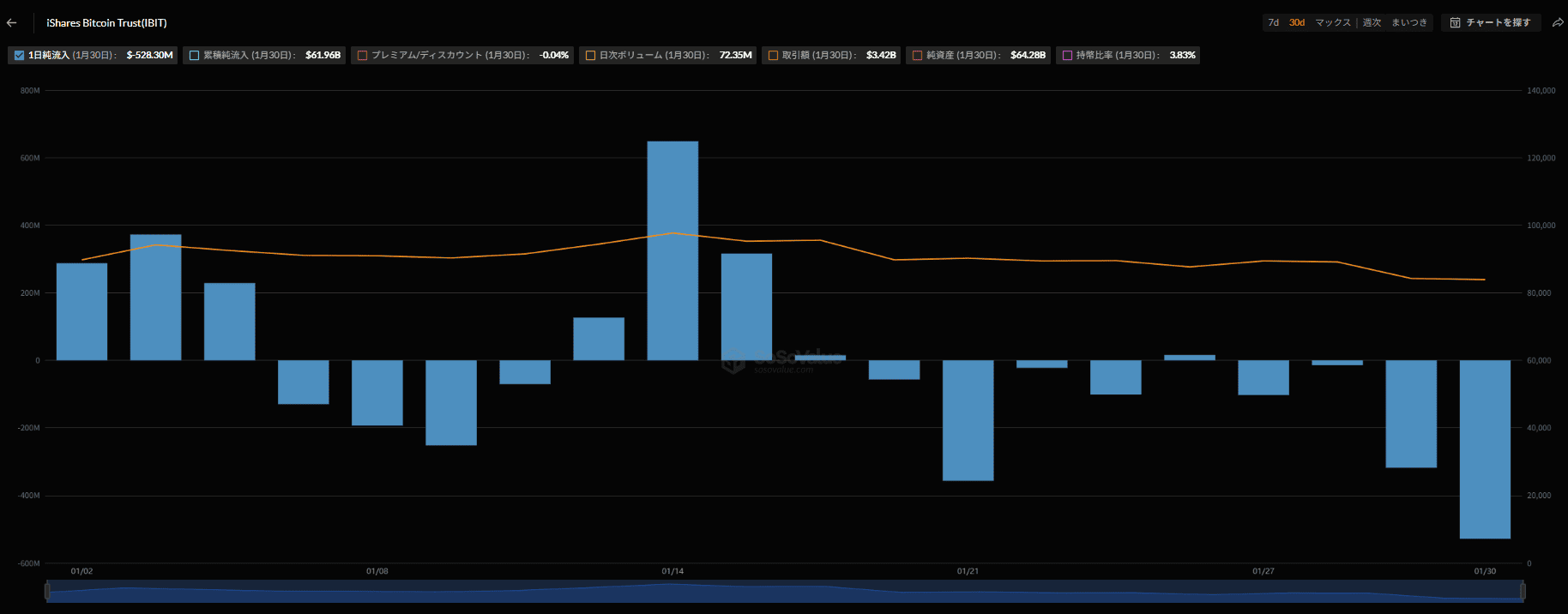Click the share arrow icon

[x=1557, y=23]
